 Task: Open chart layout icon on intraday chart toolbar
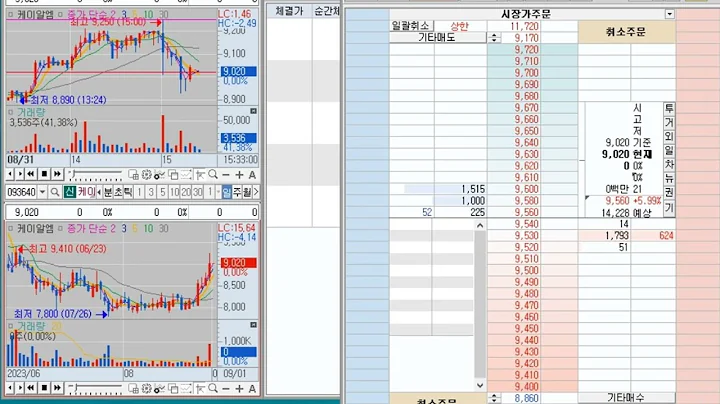point(133,174)
